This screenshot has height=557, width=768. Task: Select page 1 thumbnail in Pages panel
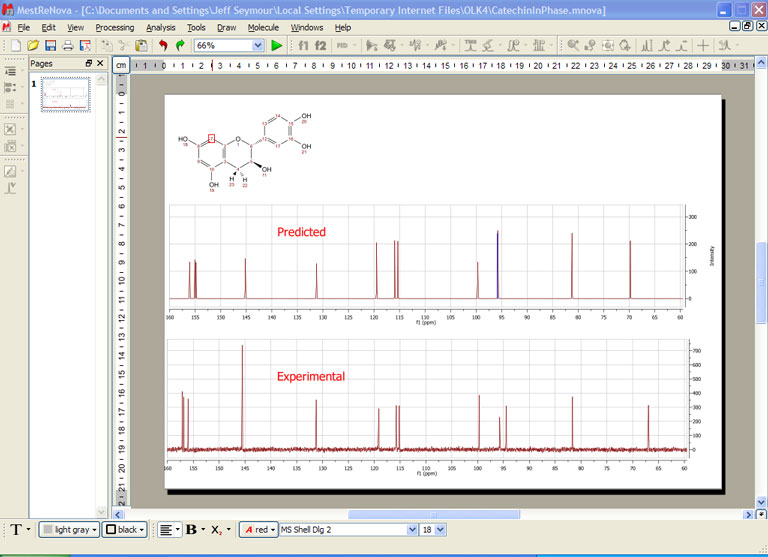[x=65, y=95]
